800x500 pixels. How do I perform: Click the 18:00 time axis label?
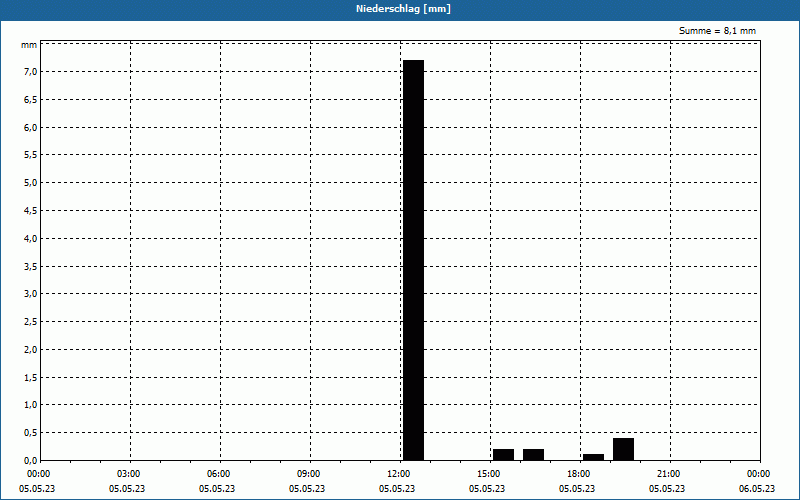(x=580, y=474)
